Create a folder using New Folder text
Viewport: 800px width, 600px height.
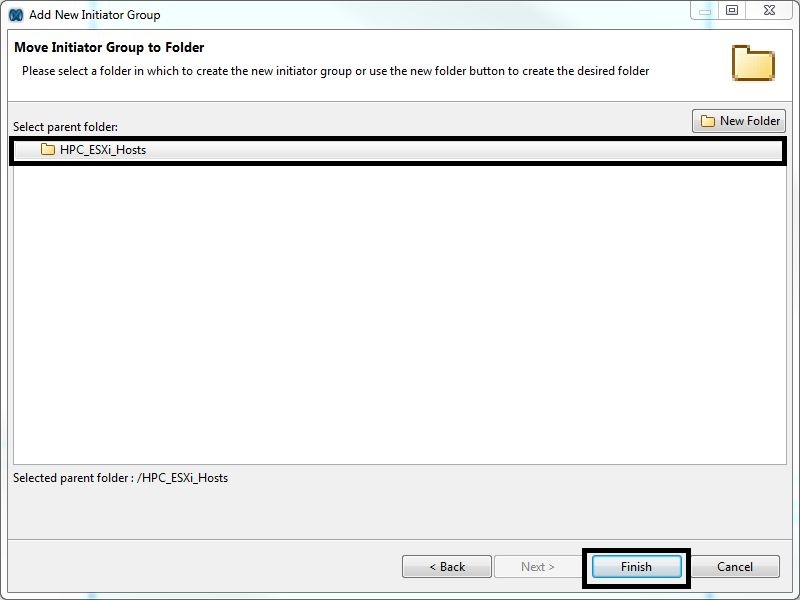pyautogui.click(x=749, y=121)
